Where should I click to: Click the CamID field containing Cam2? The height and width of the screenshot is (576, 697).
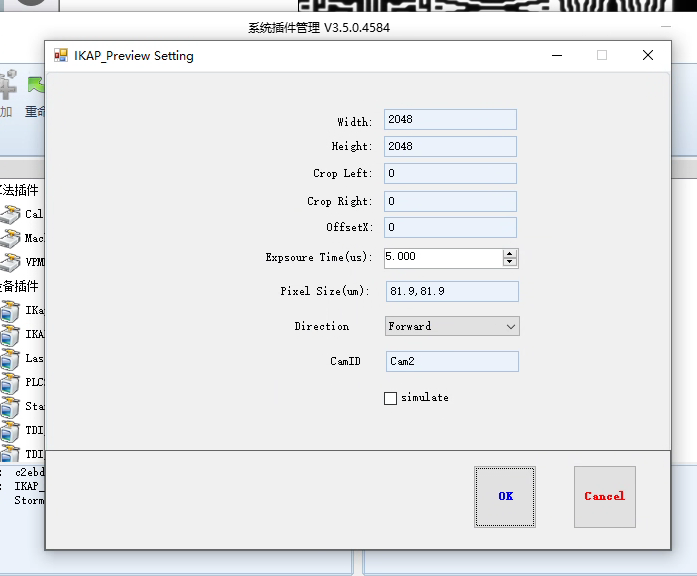click(x=451, y=361)
